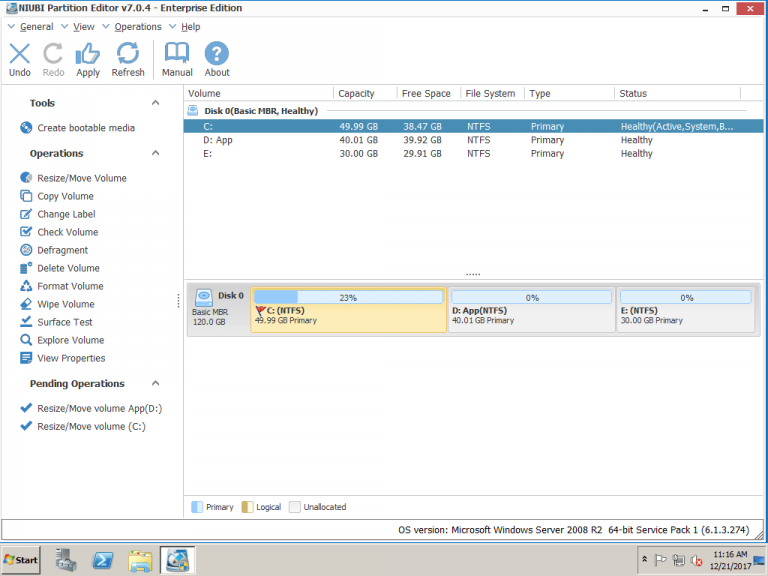Click Disk 0(Basic MBR, Healthy) header
This screenshot has height=576, width=768.
(261, 111)
